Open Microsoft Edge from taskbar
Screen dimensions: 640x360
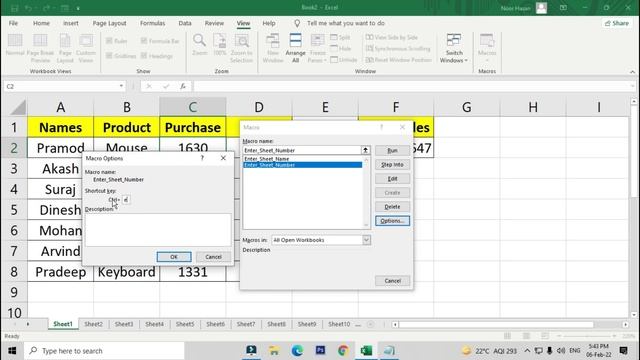(x=297, y=351)
